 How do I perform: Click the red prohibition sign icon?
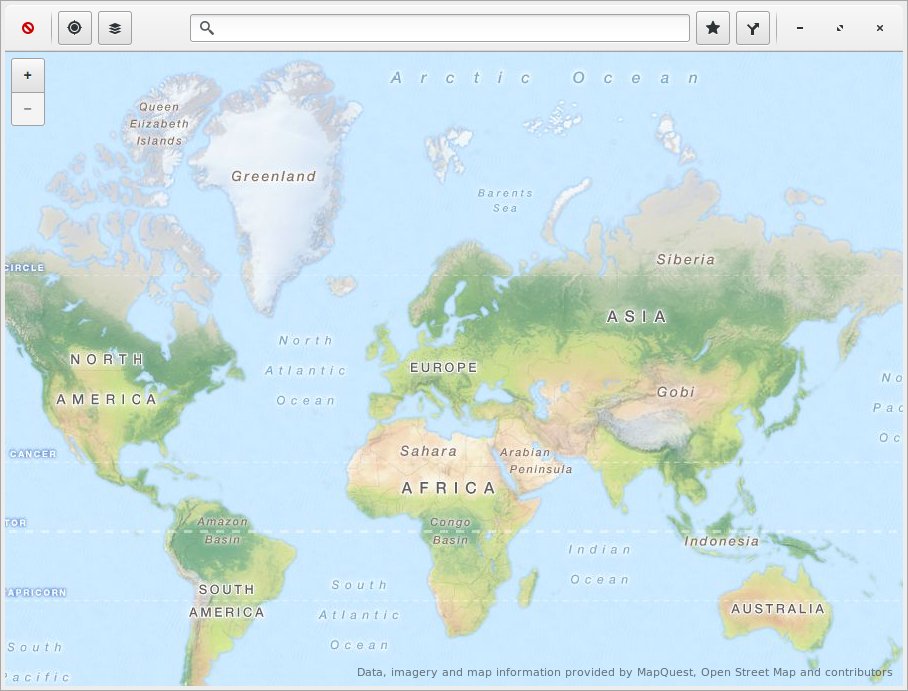click(x=28, y=28)
